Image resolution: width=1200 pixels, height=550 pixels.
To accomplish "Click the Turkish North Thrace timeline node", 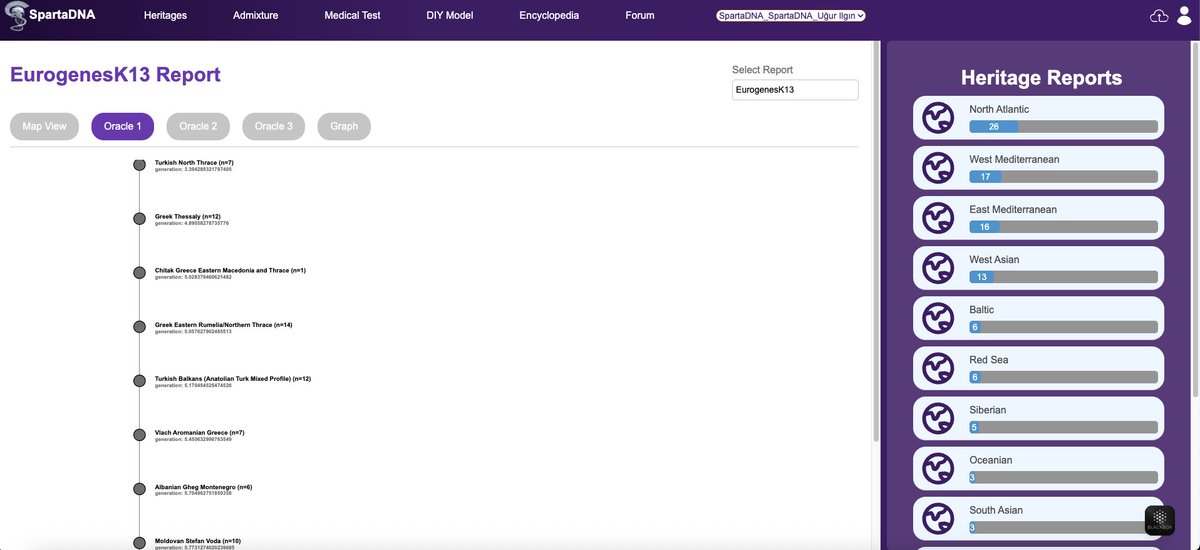I will [x=139, y=164].
